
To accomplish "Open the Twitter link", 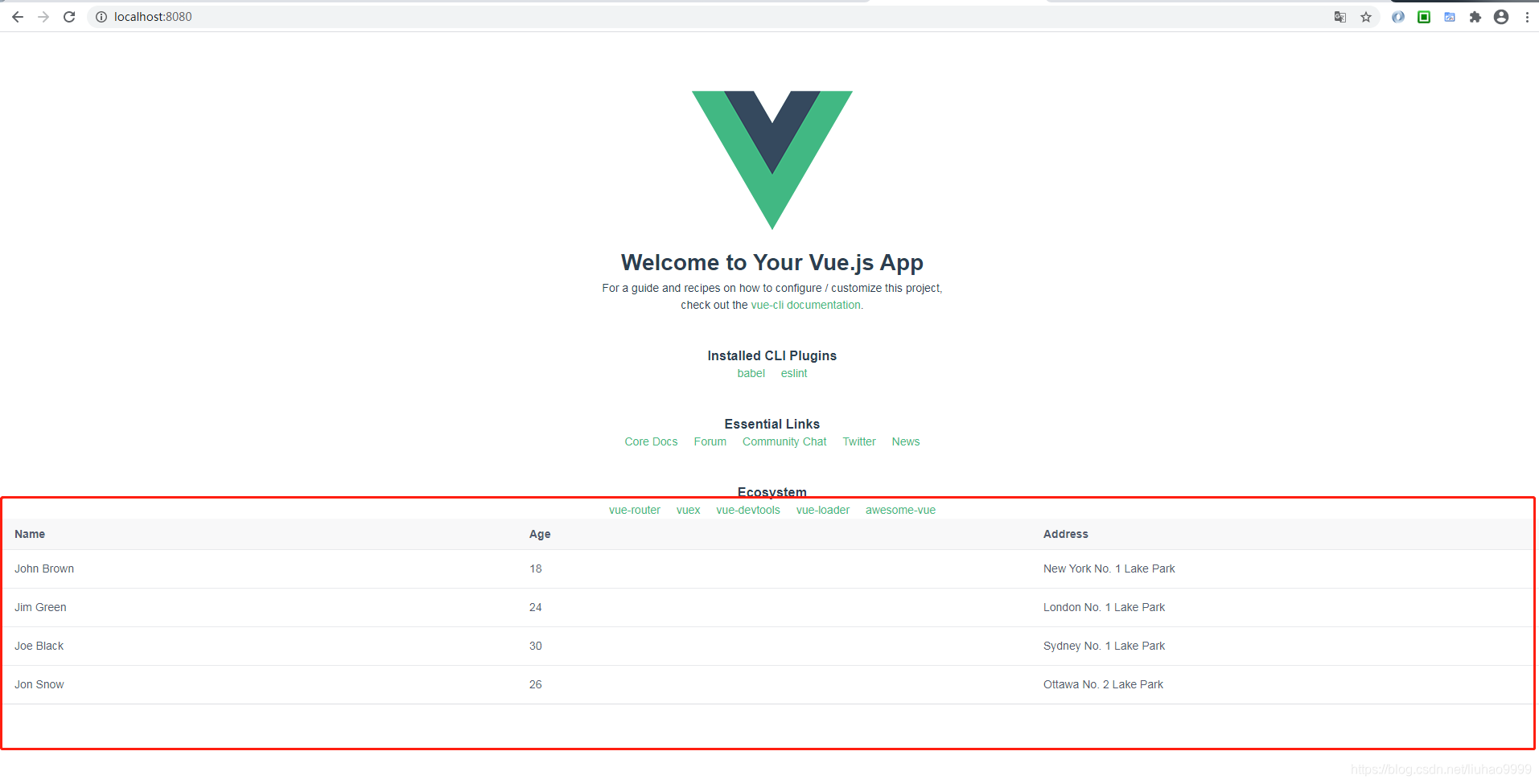I will pyautogui.click(x=859, y=442).
